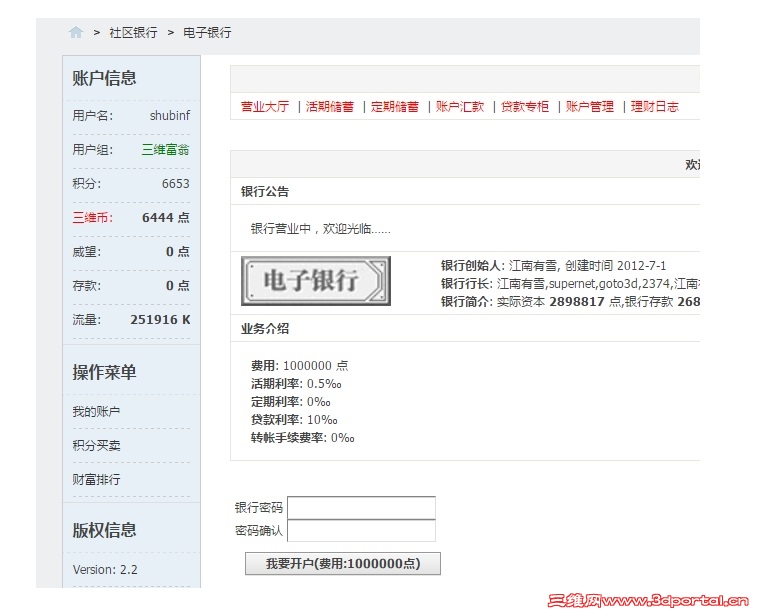Click the 银行密码 input field

click(361, 508)
